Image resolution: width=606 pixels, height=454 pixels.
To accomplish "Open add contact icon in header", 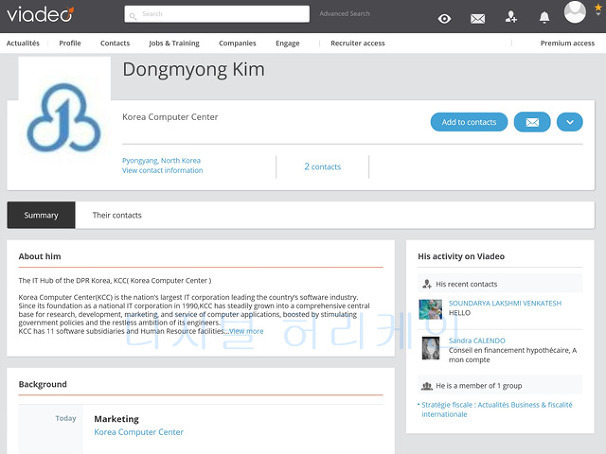I will pos(511,17).
